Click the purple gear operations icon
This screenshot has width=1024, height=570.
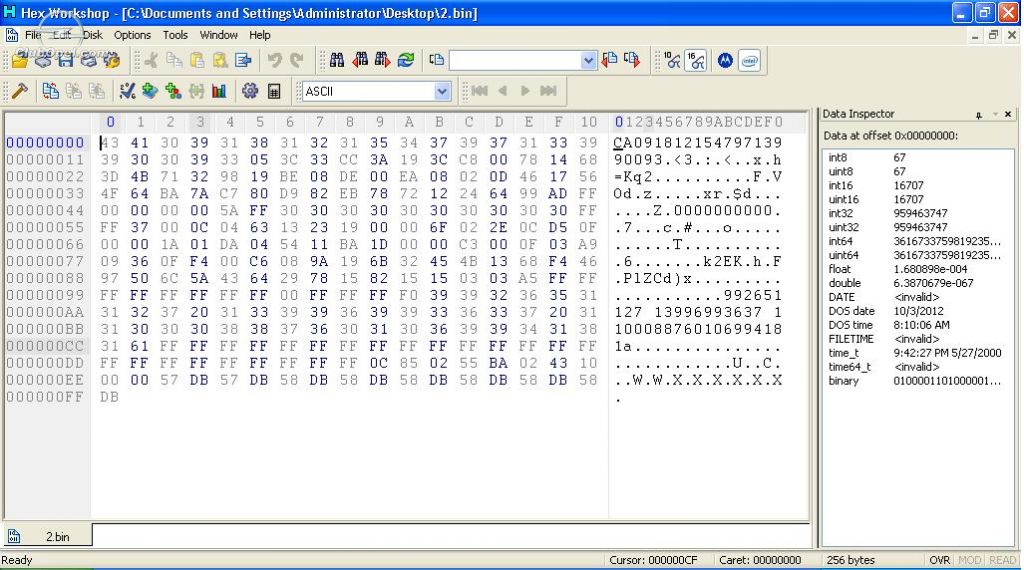tap(250, 91)
